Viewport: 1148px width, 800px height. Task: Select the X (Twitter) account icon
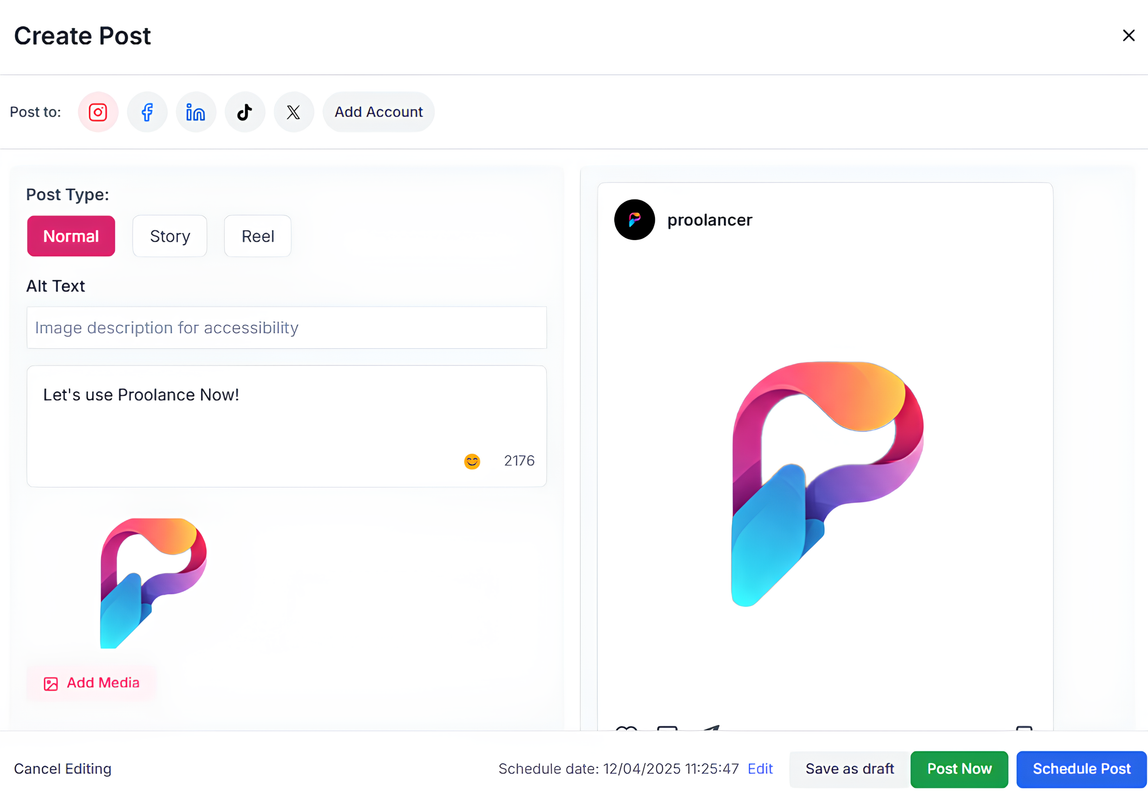coord(294,112)
